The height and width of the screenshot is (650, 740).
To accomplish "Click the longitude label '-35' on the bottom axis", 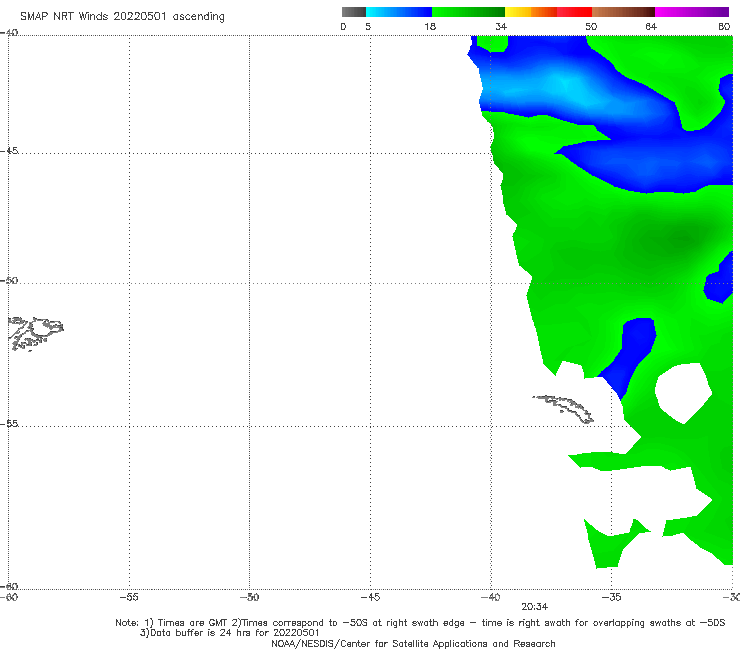I will (612, 597).
